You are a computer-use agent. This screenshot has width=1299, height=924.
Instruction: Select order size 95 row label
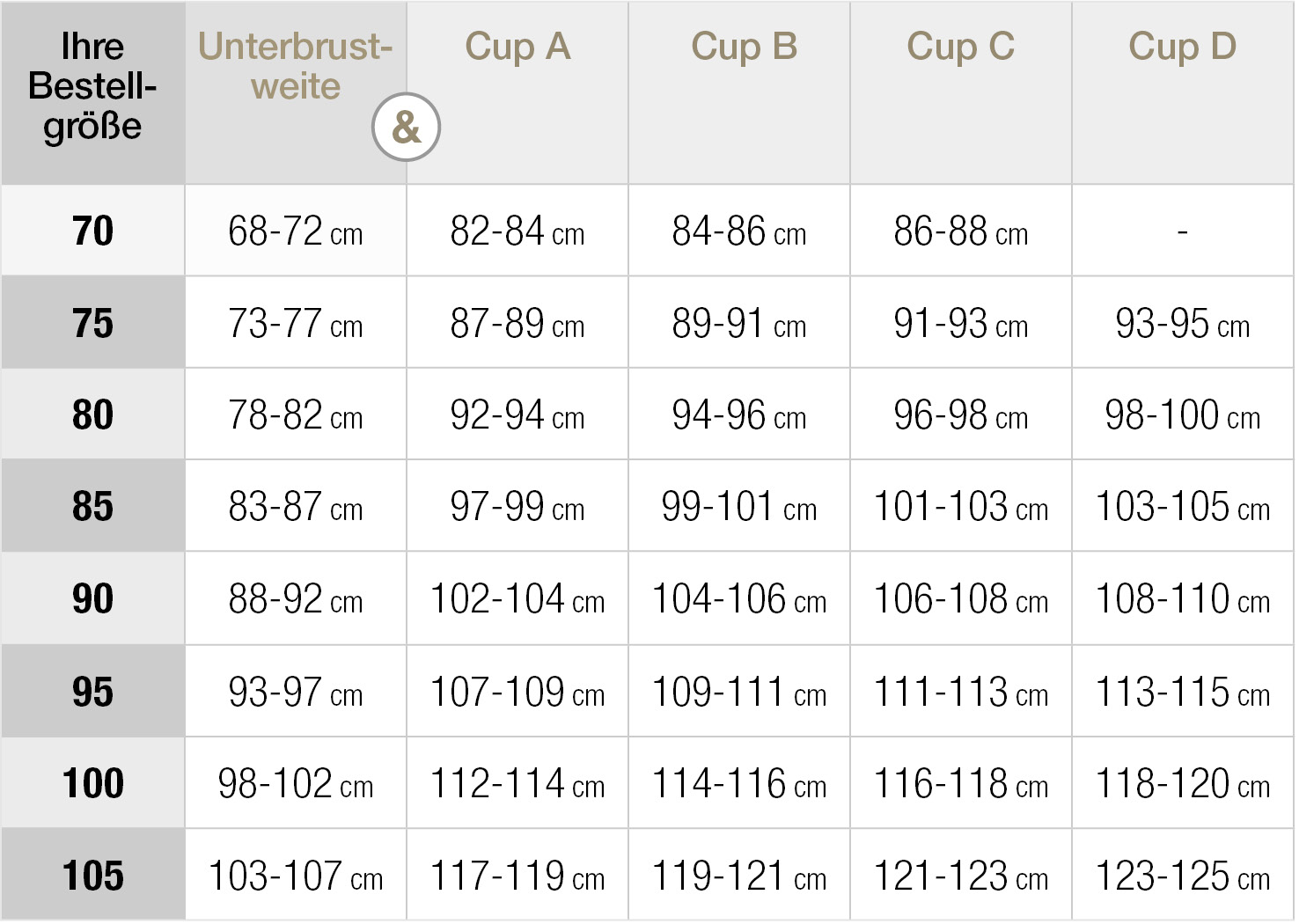[x=92, y=693]
